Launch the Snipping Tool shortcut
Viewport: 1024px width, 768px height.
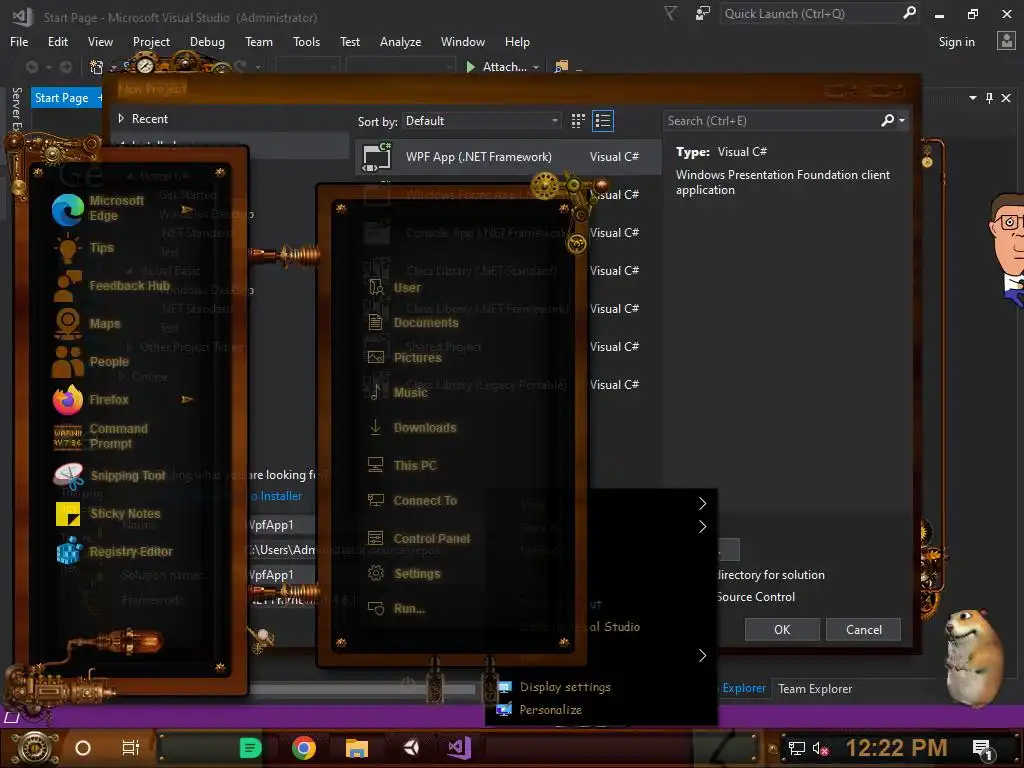tap(109, 475)
